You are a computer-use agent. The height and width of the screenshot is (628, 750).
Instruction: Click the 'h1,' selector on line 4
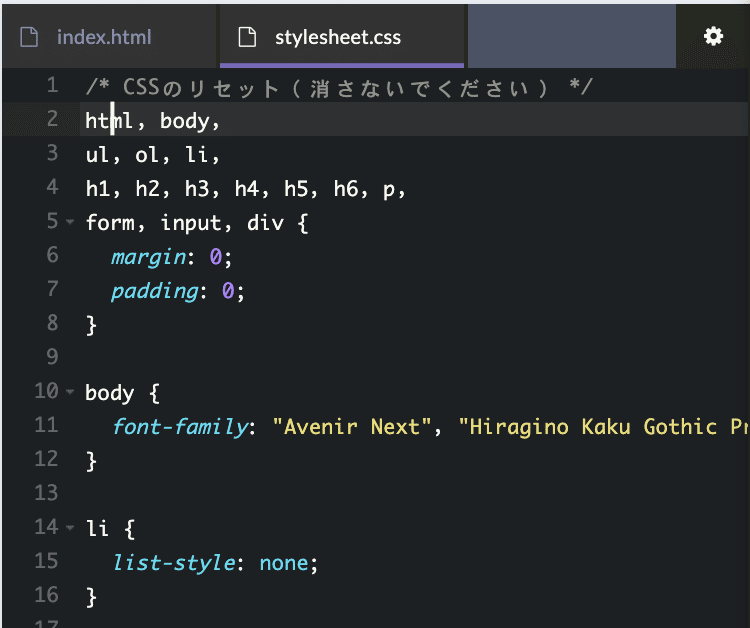tap(102, 189)
